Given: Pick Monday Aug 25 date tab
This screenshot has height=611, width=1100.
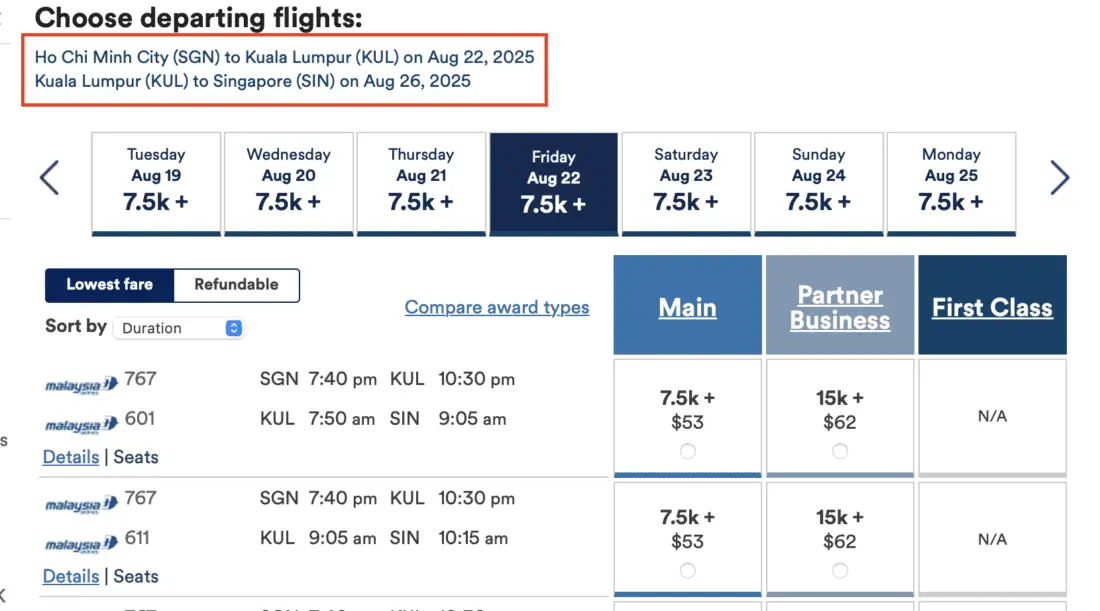Looking at the screenshot, I should tap(951, 183).
